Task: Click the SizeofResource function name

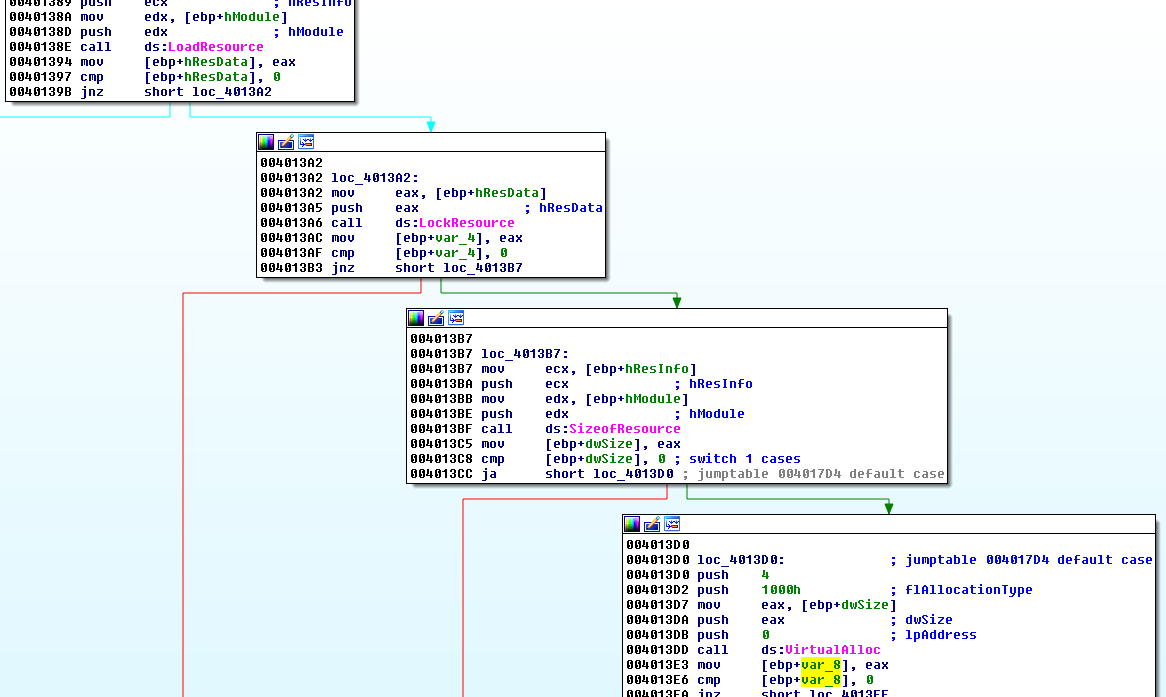Action: [624, 429]
